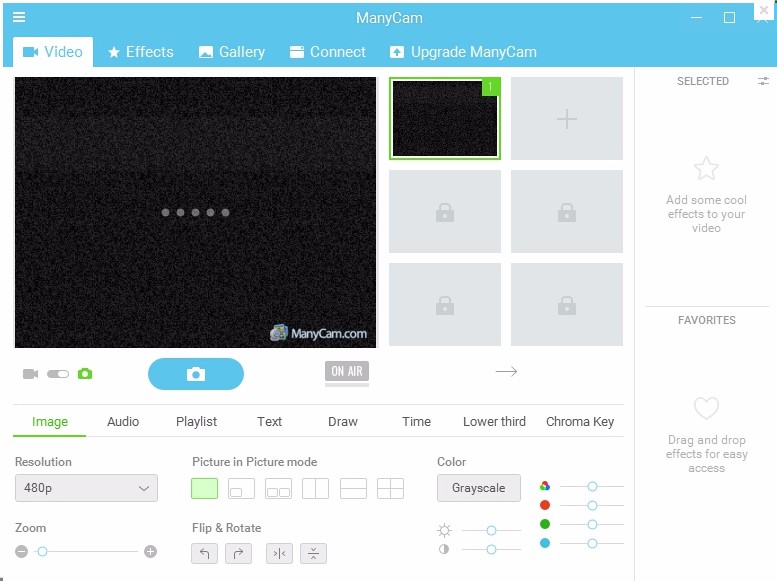Click the bottom-left locked source tile
Viewport: 777px width, 581px height.
pyautogui.click(x=445, y=304)
